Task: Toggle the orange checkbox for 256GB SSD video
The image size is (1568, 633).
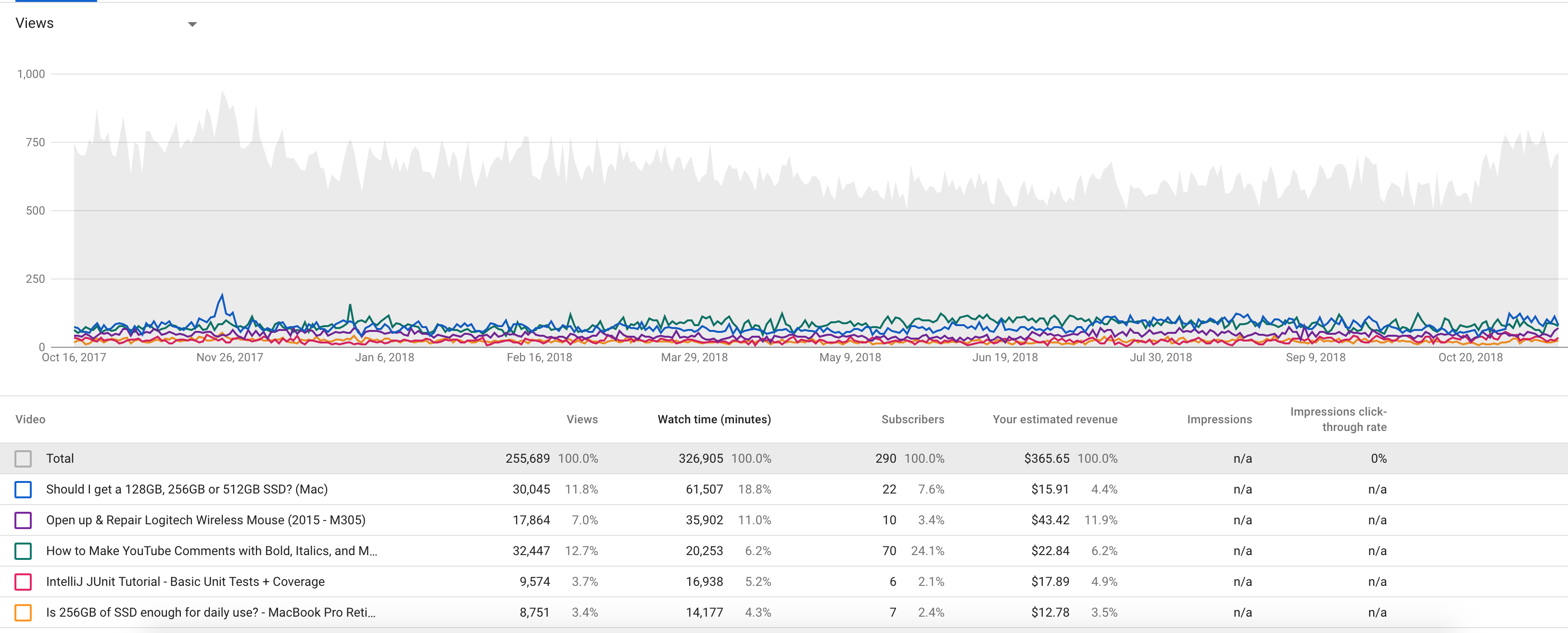Action: (x=23, y=612)
